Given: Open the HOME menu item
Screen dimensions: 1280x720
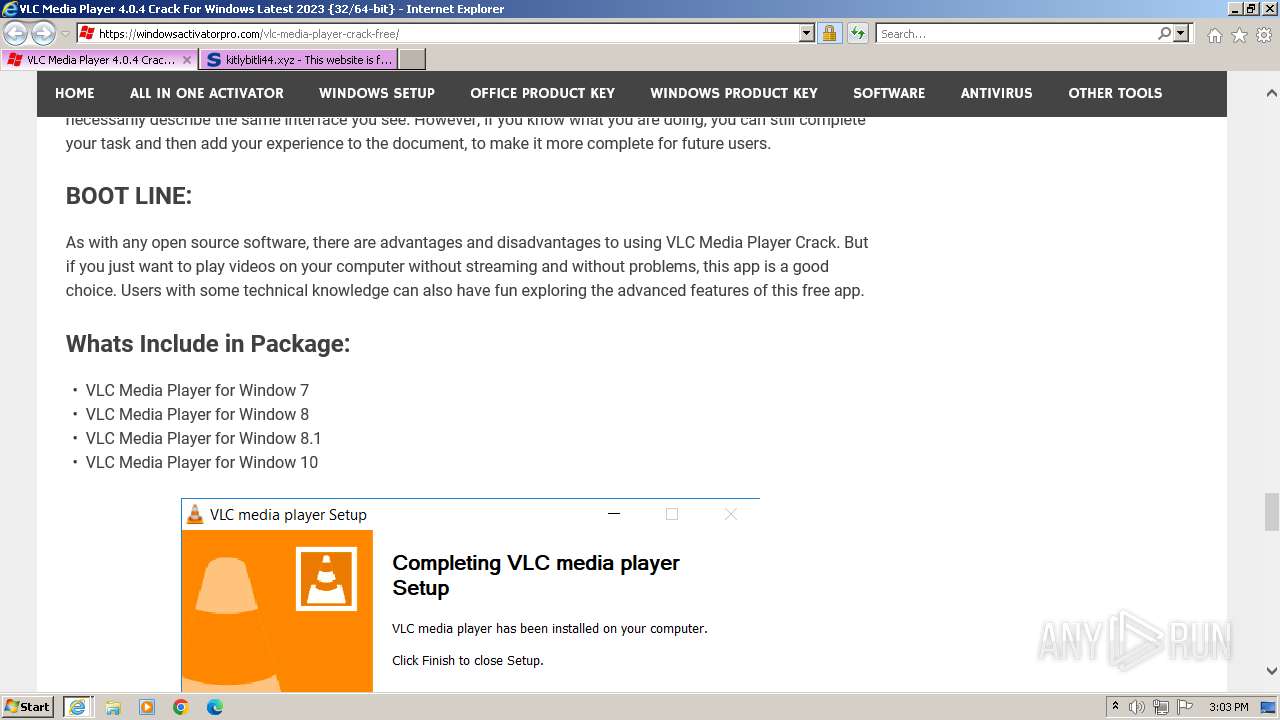Looking at the screenshot, I should tap(75, 93).
